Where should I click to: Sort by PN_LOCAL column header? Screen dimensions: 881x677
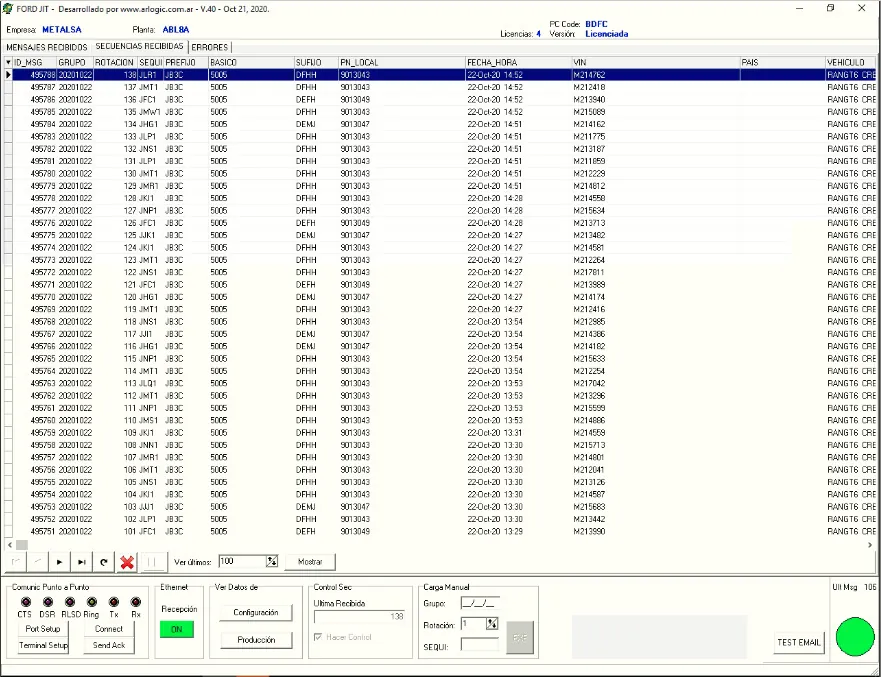[x=402, y=62]
